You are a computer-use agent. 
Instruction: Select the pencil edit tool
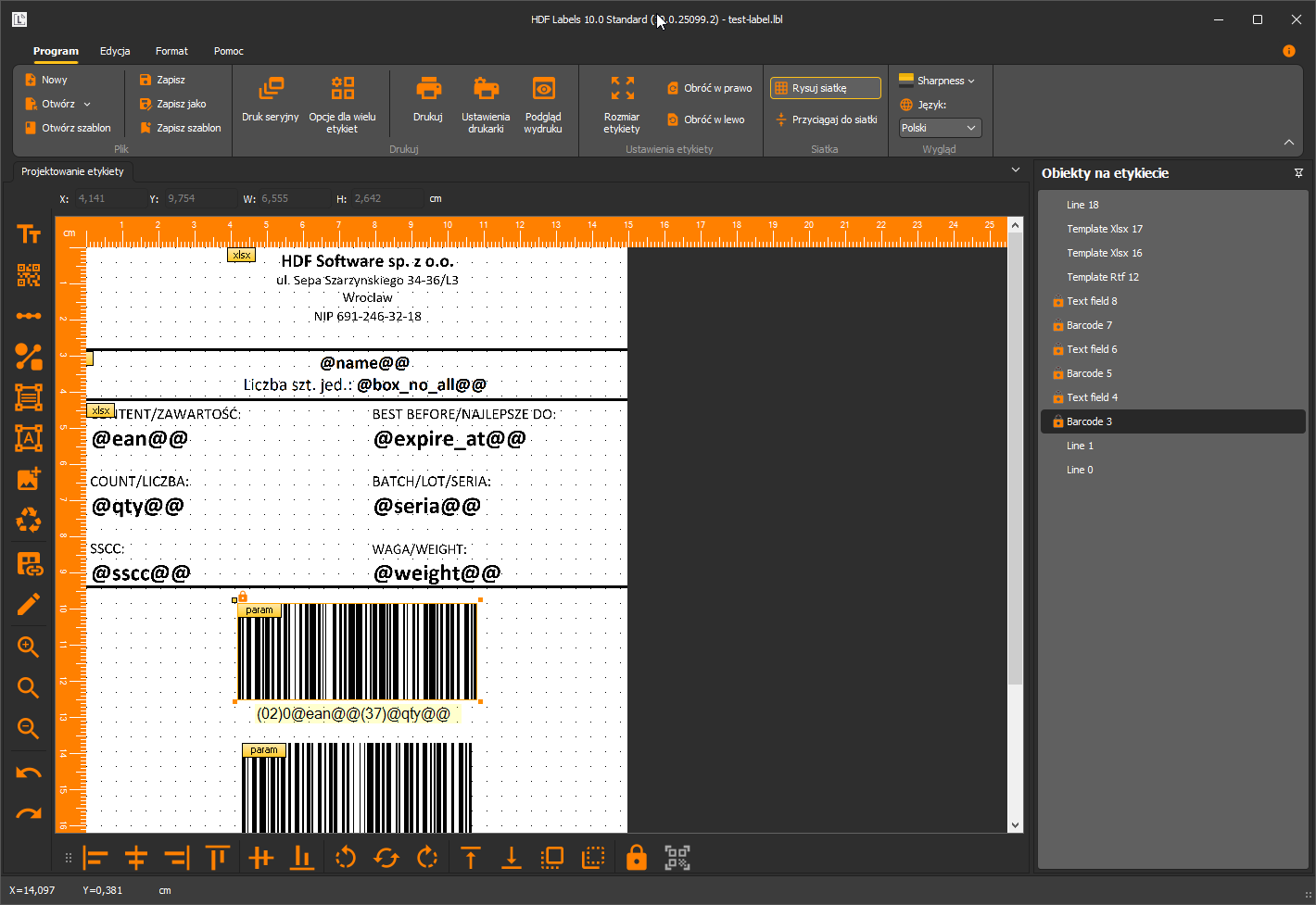coord(29,605)
